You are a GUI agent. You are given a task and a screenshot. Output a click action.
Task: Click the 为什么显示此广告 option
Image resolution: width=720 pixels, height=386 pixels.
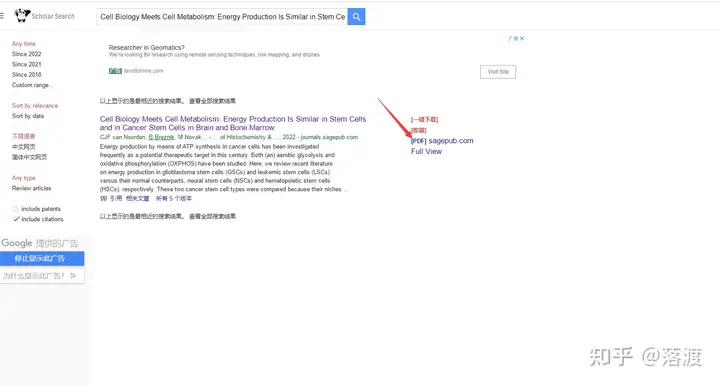pyautogui.click(x=34, y=276)
